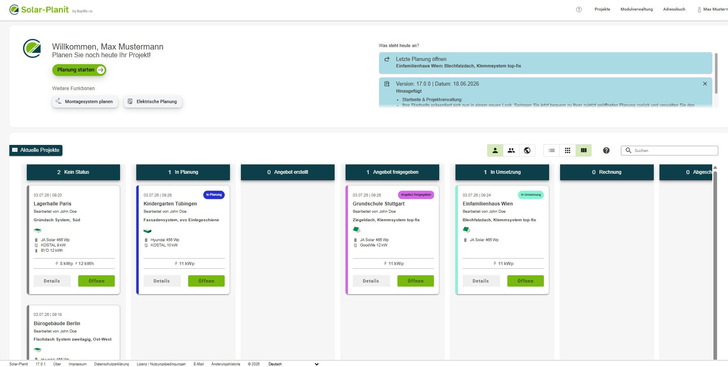Screen dimensions: 728x367
Task: Click the module icon beside JA Solar on Wien card
Action: pos(465,240)
